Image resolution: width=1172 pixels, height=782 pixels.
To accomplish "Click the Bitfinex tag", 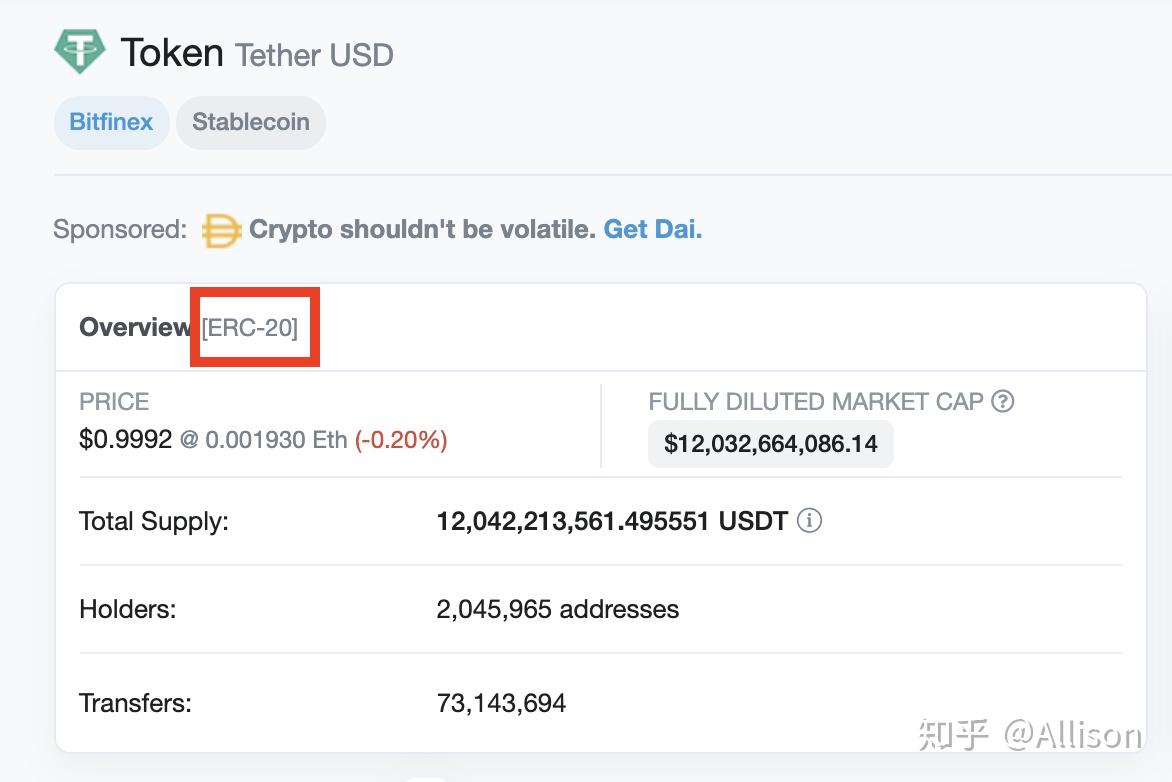I will (111, 122).
